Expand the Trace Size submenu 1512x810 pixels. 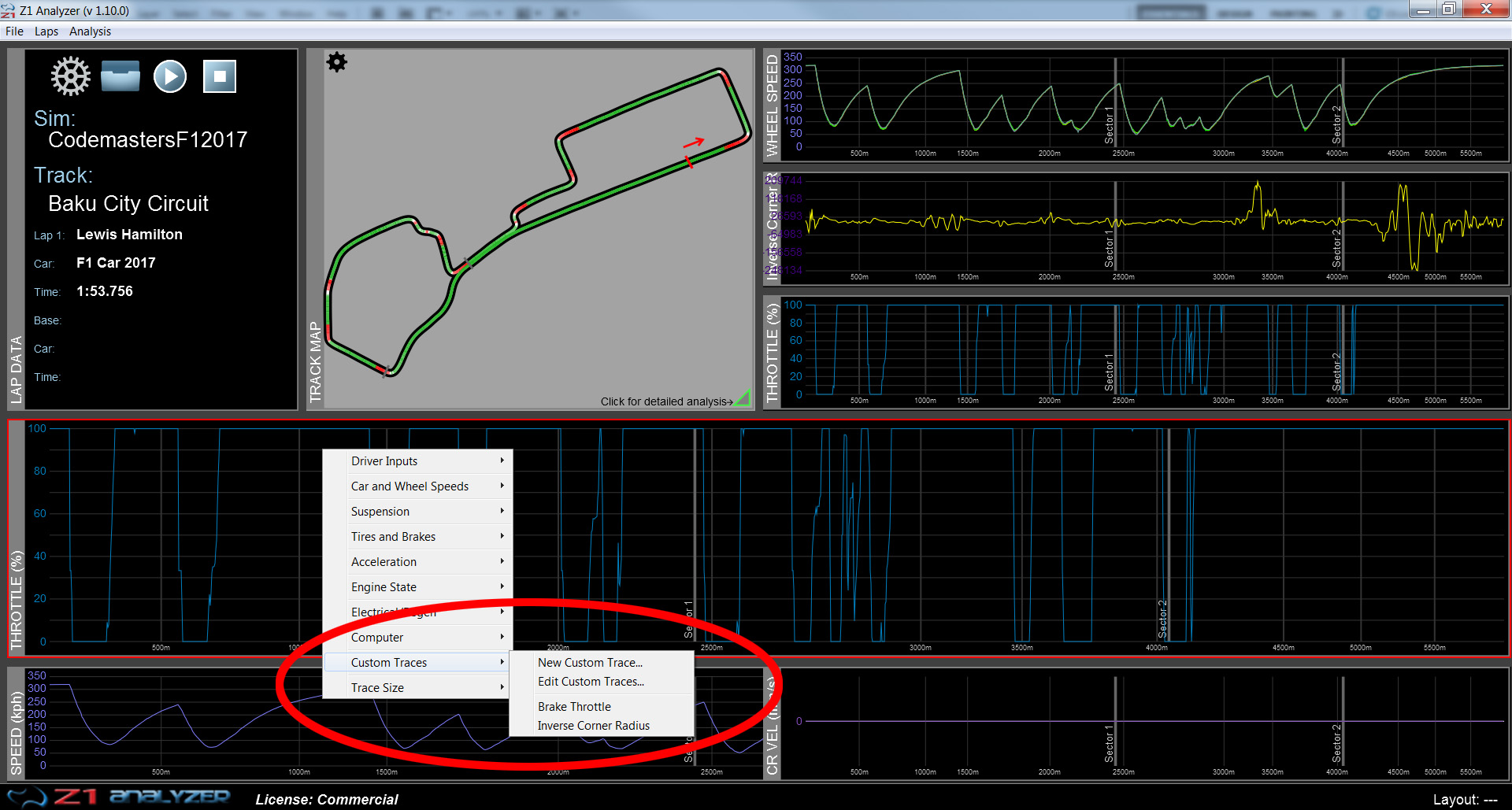418,688
